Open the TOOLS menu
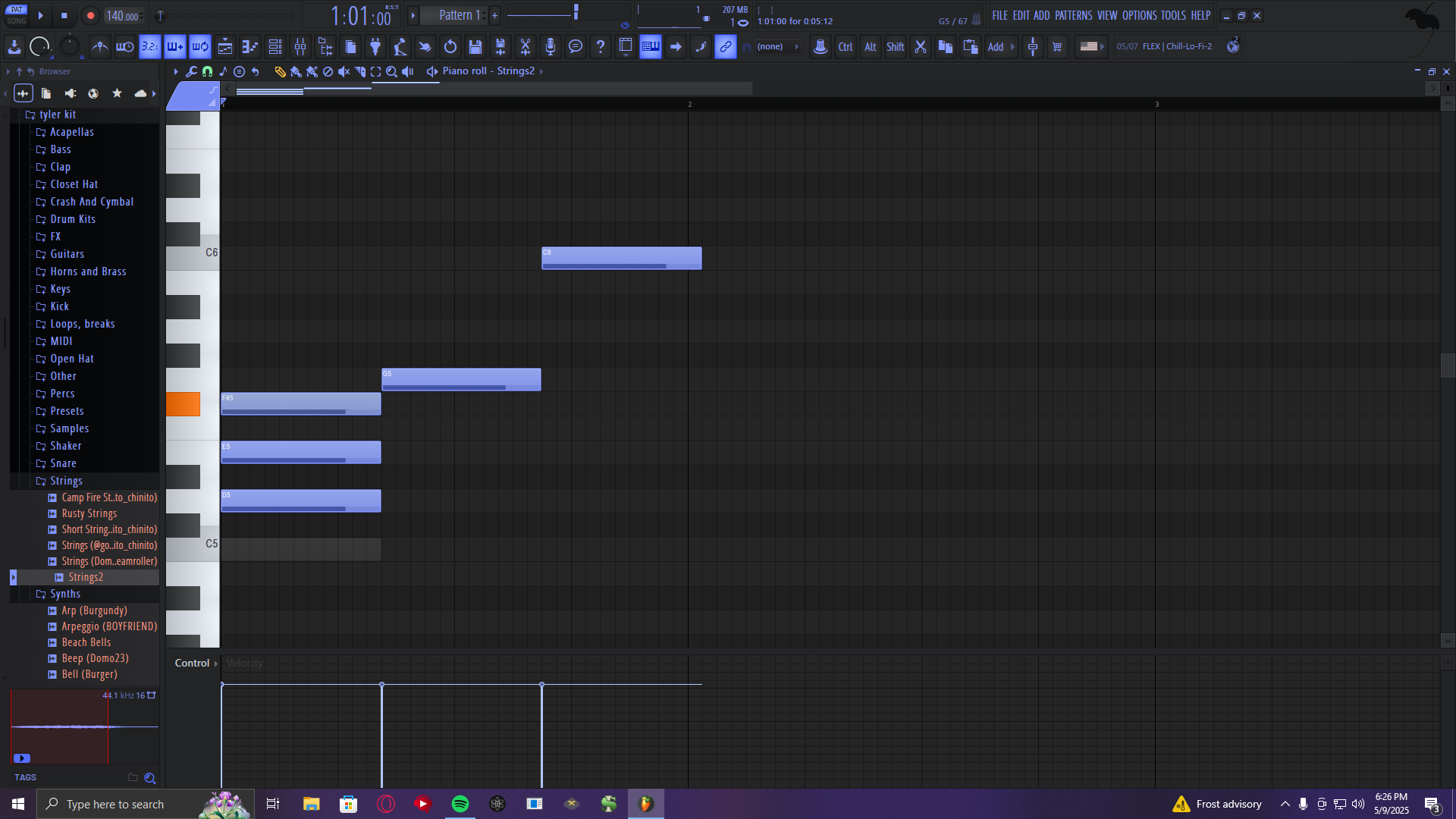This screenshot has width=1456, height=819. tap(1172, 15)
